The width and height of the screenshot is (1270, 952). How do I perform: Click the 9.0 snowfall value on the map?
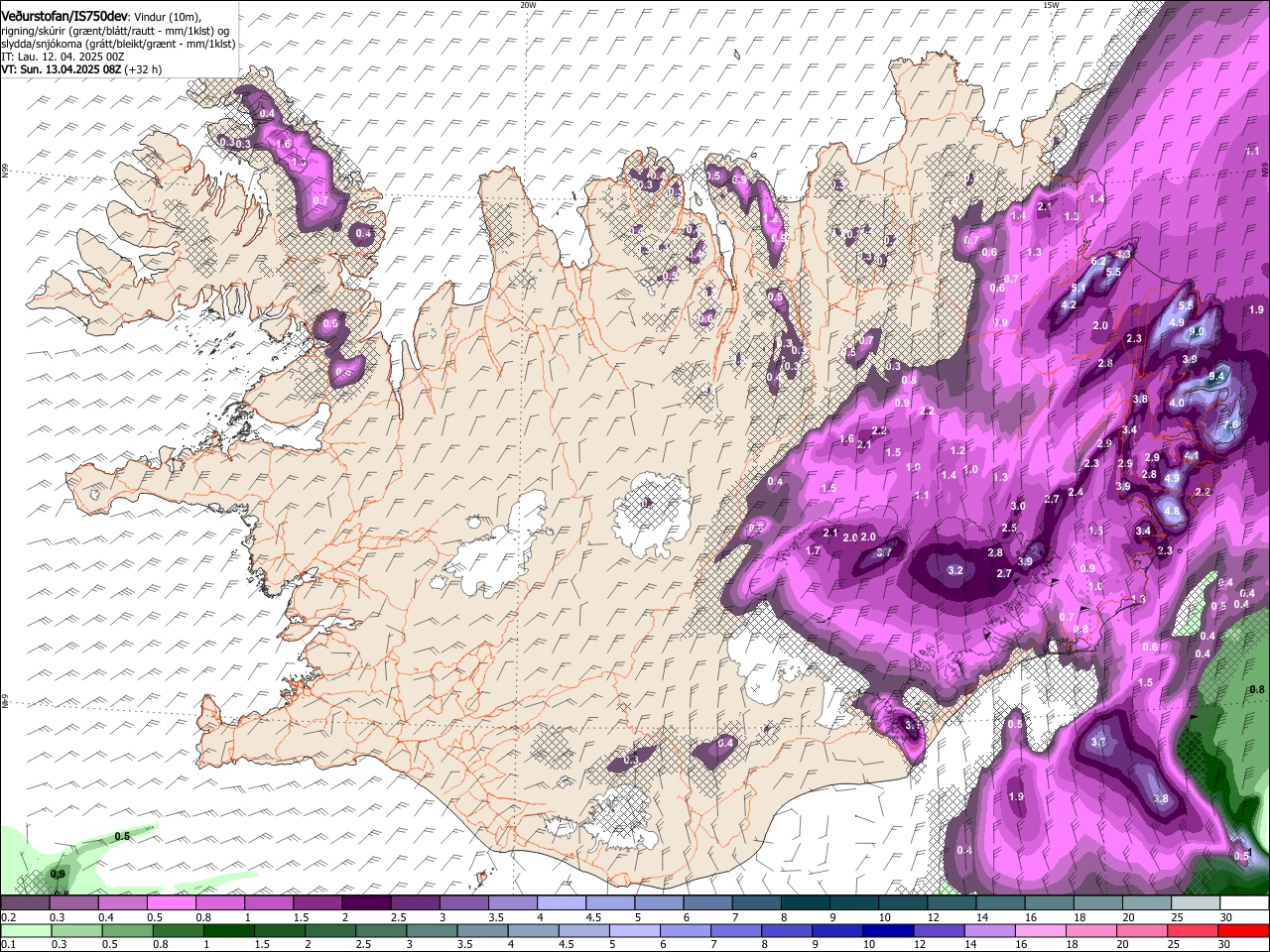[1197, 332]
